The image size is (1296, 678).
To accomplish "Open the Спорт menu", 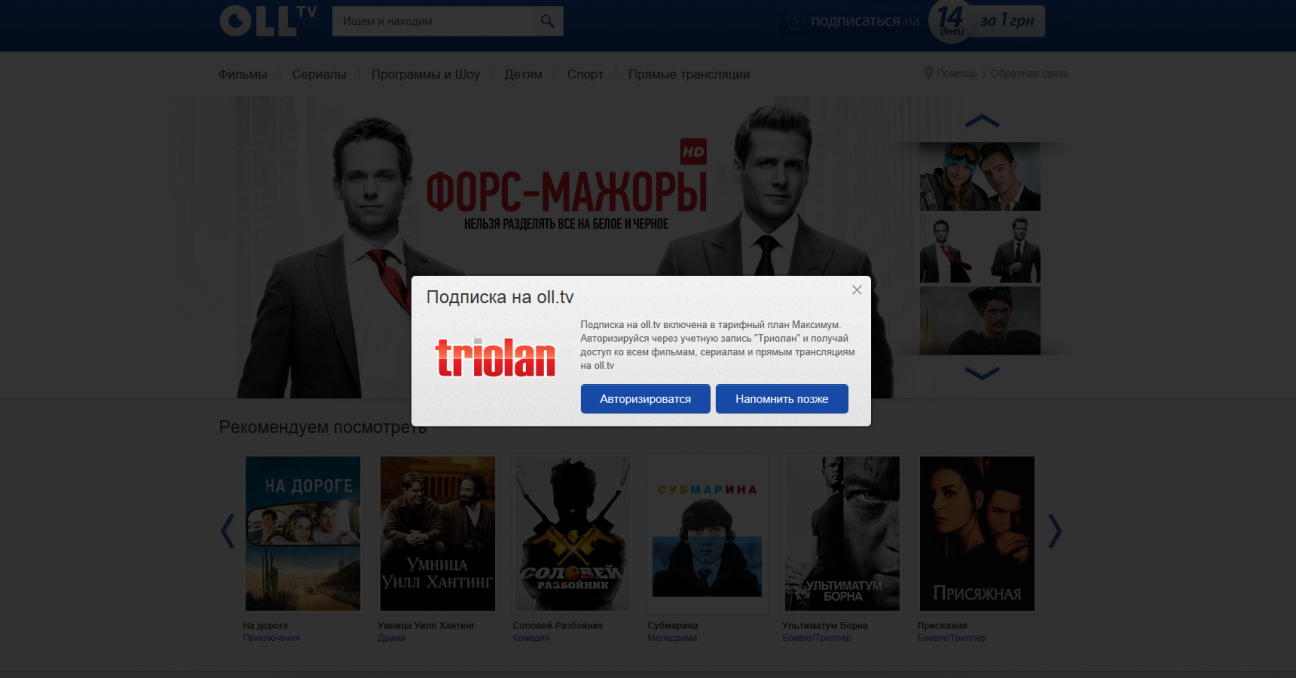I will point(585,74).
